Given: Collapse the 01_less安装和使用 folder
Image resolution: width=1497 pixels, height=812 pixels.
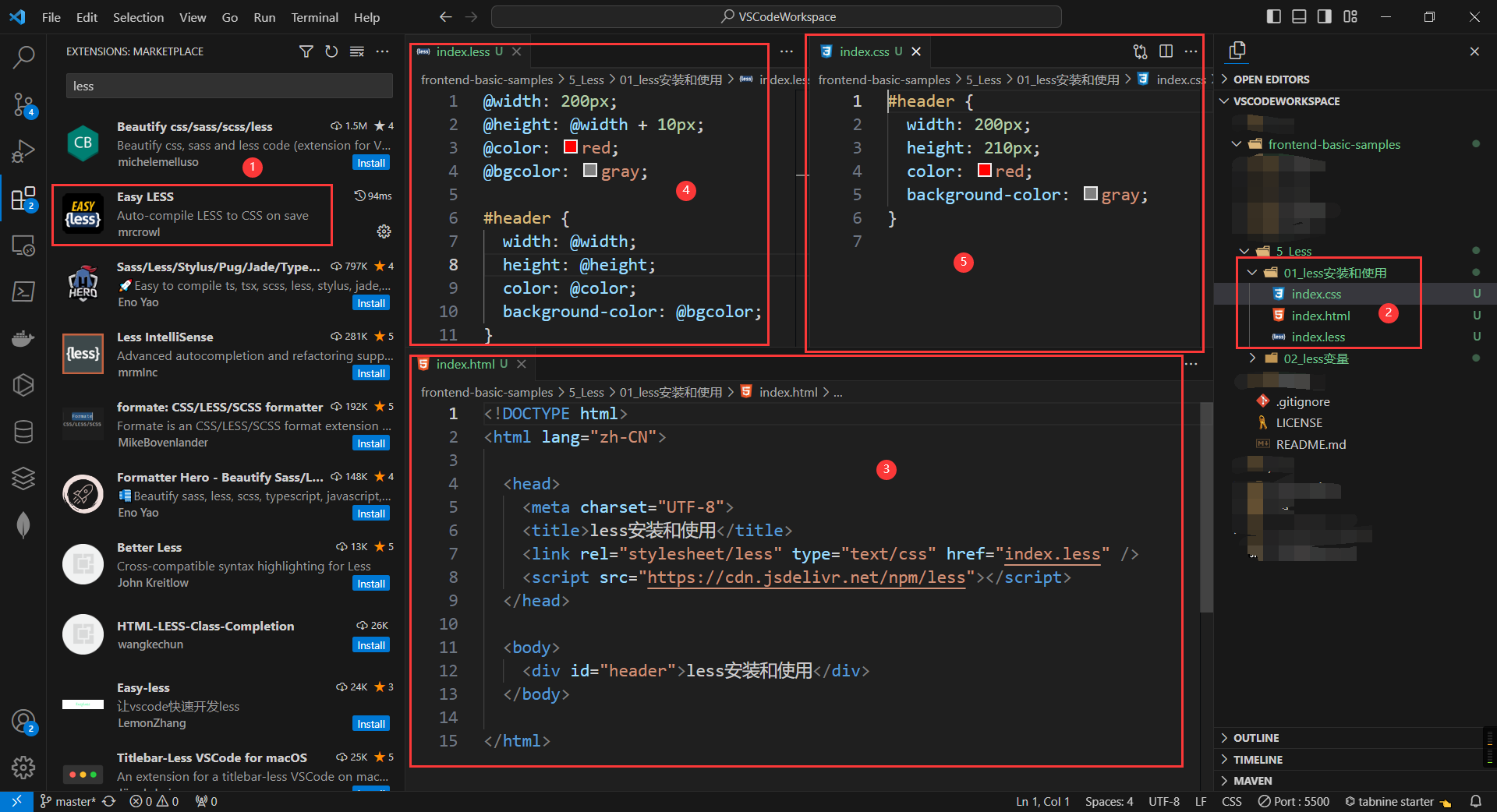Looking at the screenshot, I should [1252, 273].
